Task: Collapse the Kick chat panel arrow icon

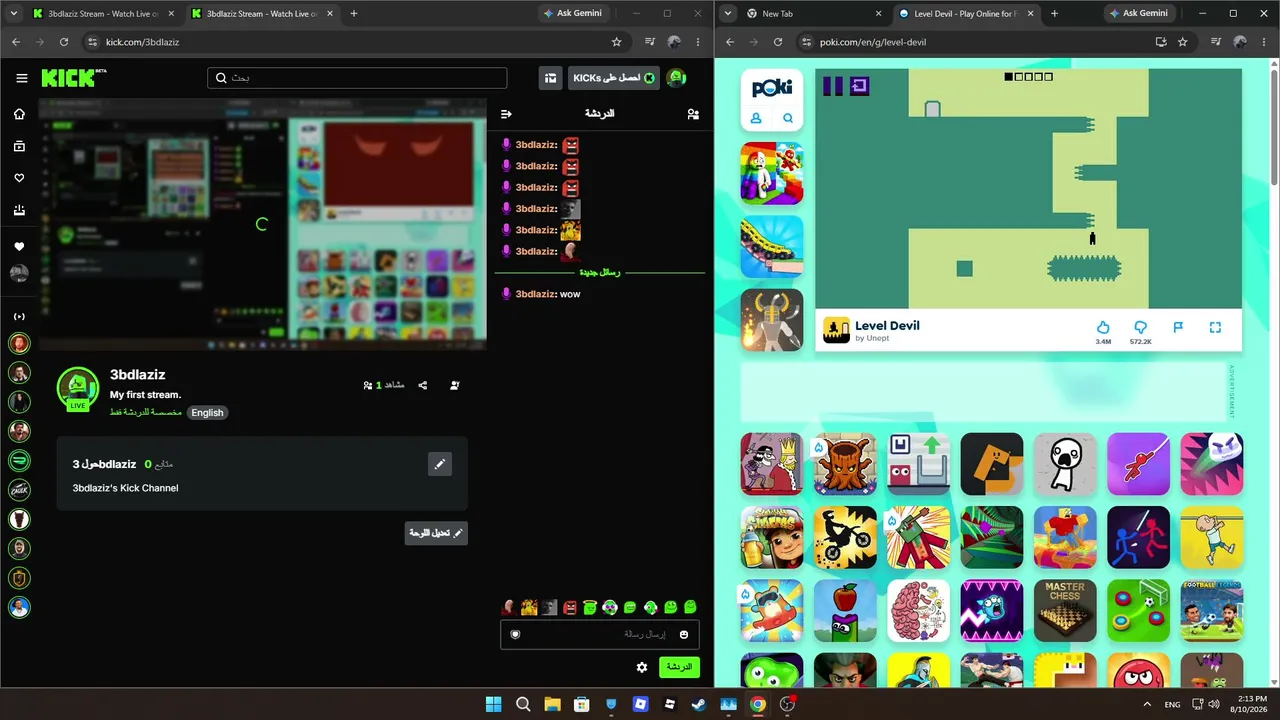Action: [x=506, y=114]
